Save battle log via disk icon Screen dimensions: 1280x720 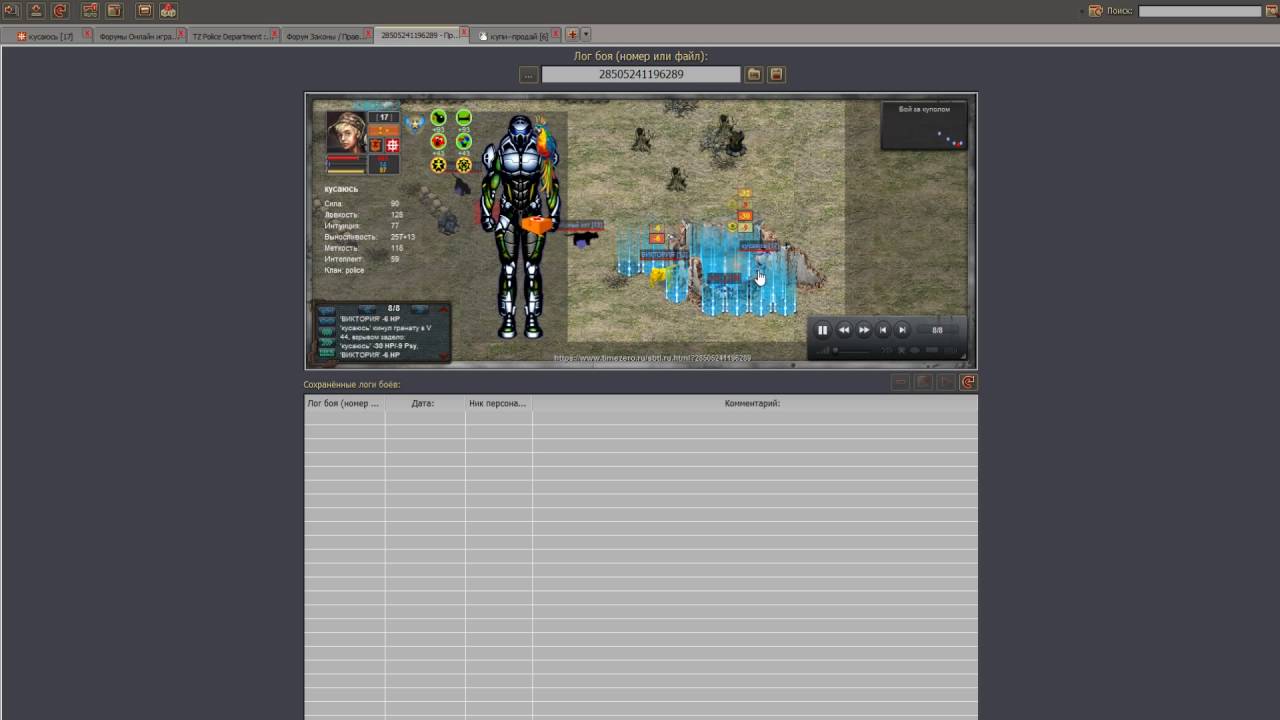pyautogui.click(x=776, y=75)
